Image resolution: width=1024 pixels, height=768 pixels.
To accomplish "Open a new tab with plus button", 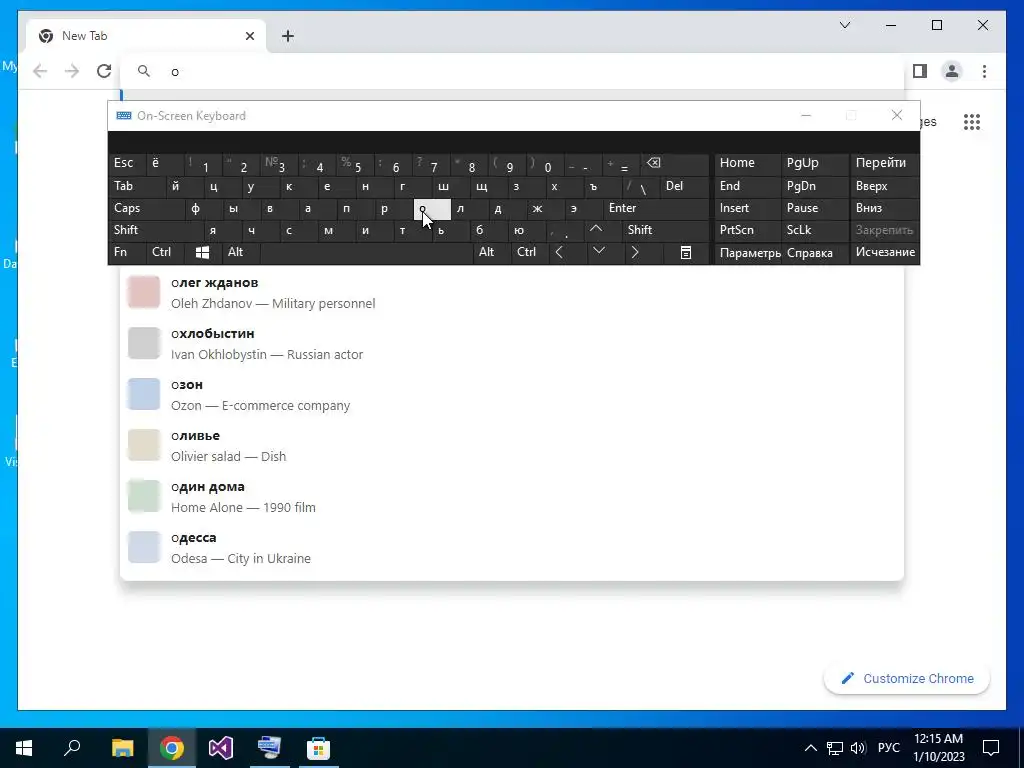I will tap(288, 36).
